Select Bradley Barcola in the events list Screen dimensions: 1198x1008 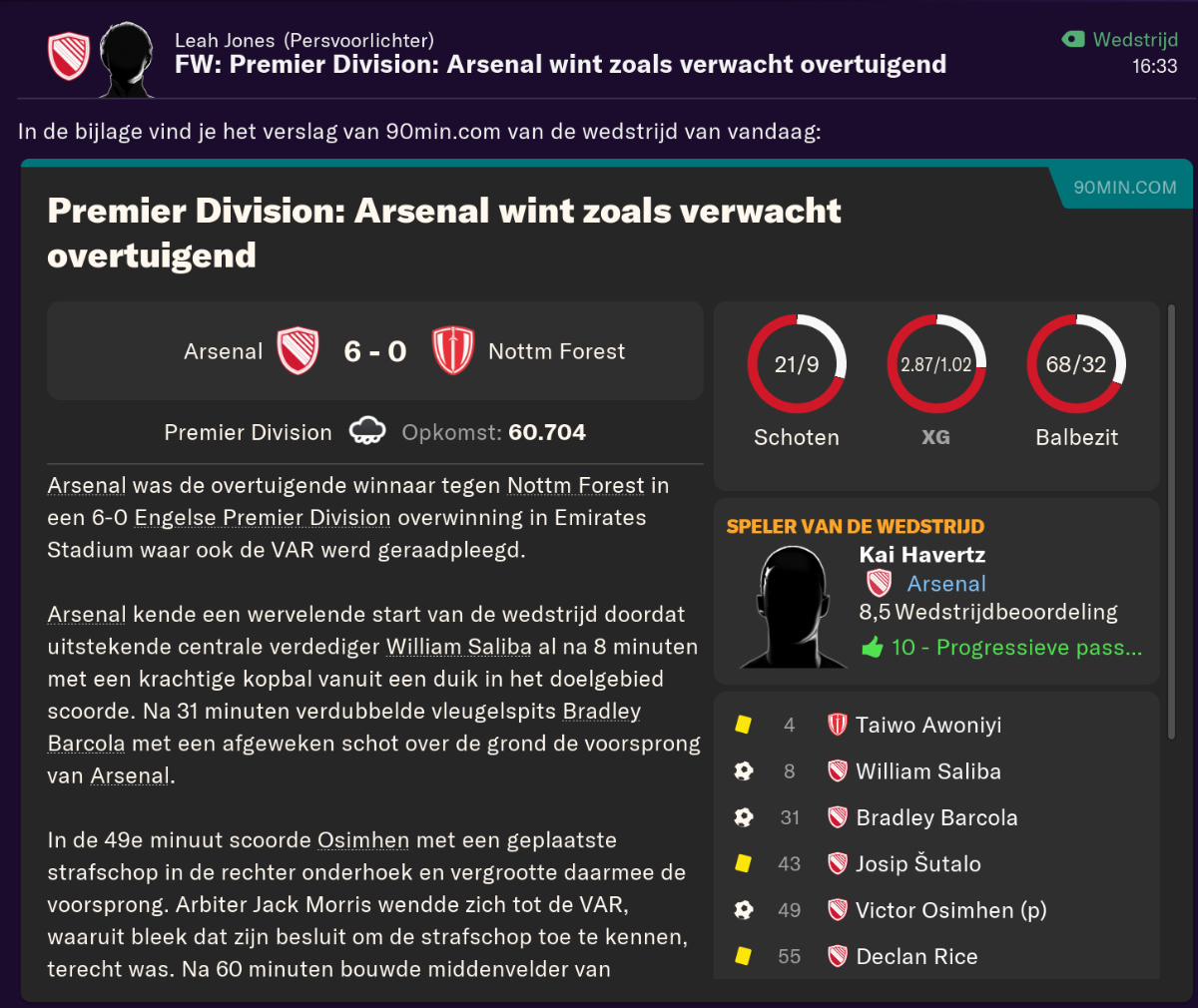pyautogui.click(x=936, y=817)
